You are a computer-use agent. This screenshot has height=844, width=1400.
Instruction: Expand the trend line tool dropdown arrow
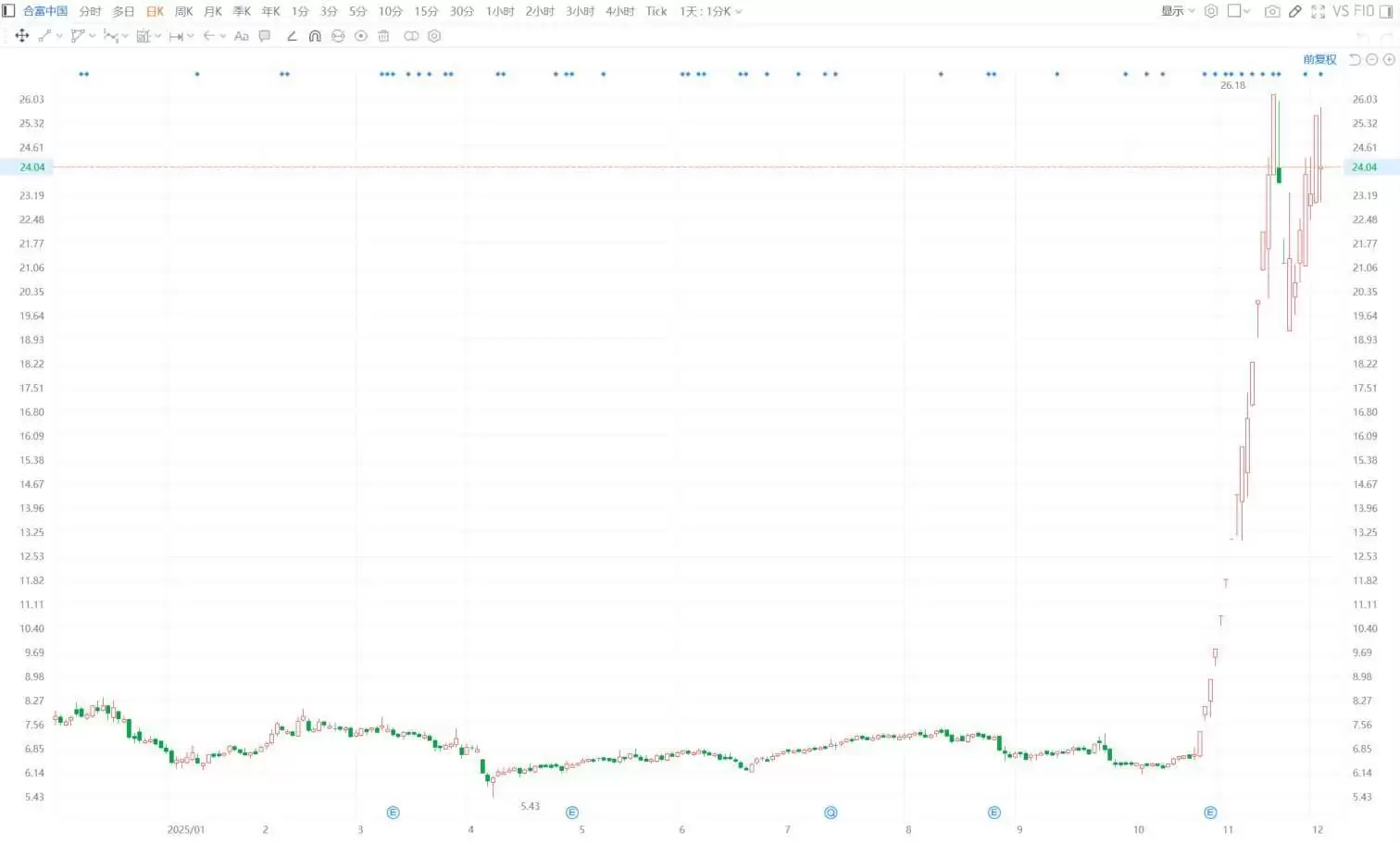pos(59,36)
